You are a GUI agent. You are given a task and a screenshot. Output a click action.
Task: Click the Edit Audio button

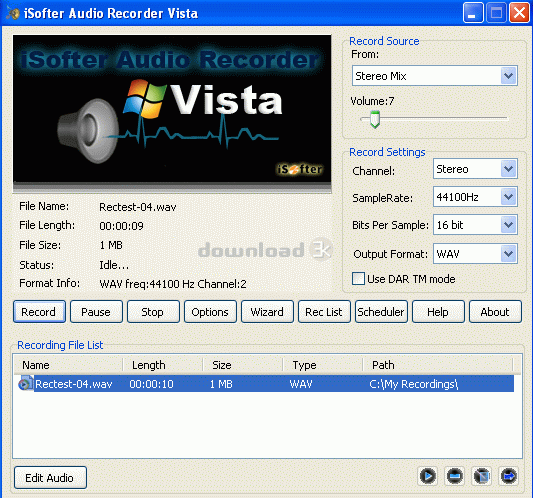[x=50, y=478]
